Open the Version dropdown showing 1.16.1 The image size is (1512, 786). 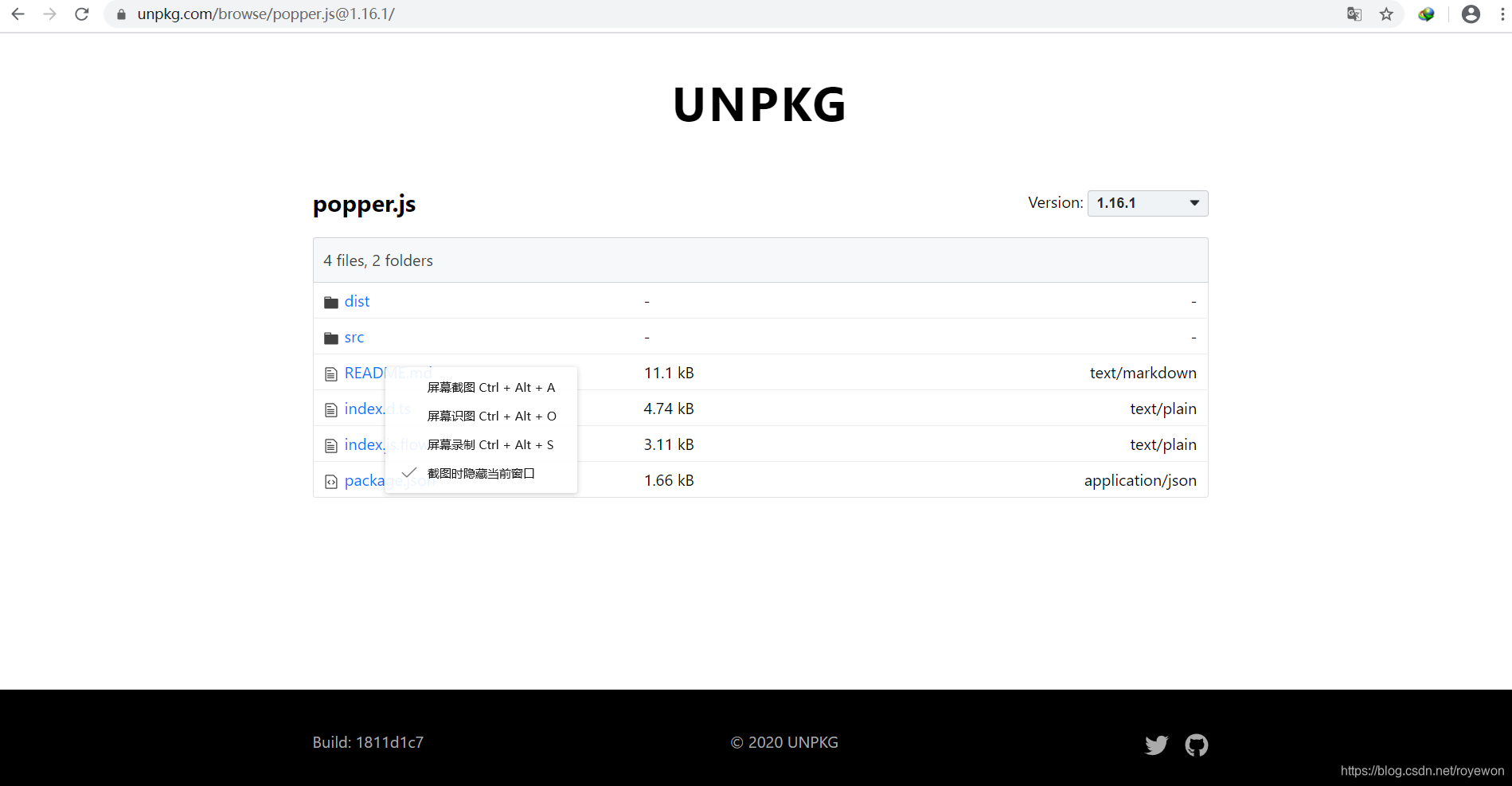click(1147, 203)
